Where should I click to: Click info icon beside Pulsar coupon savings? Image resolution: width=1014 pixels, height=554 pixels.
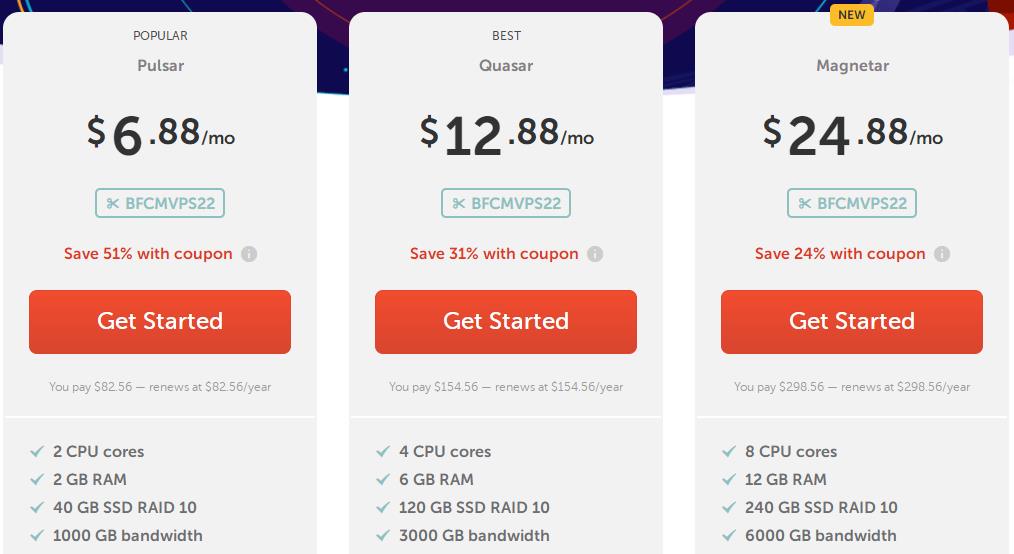249,254
